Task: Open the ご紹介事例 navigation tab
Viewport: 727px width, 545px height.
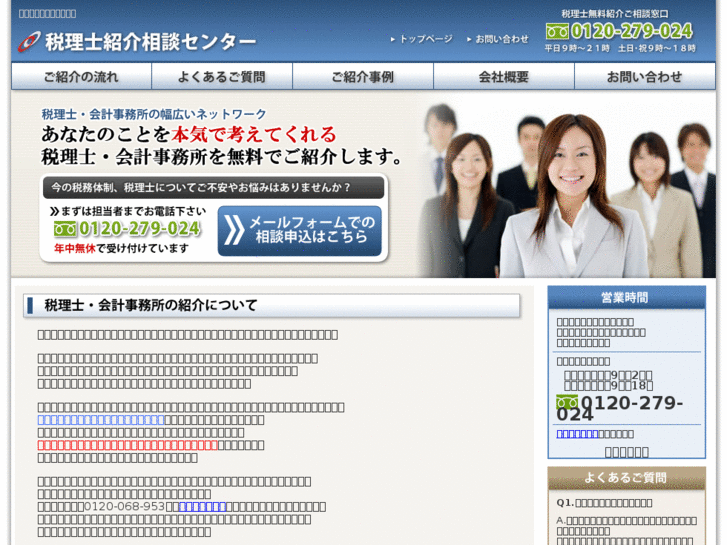Action: (363, 77)
